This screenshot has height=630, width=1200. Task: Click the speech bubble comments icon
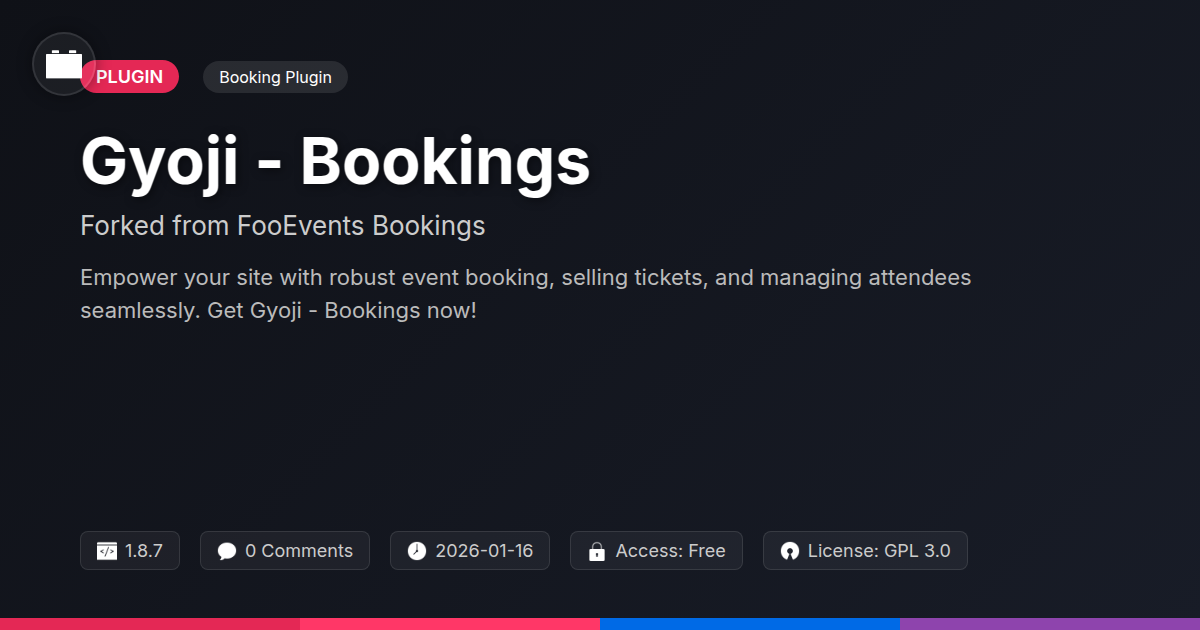pyautogui.click(x=227, y=551)
